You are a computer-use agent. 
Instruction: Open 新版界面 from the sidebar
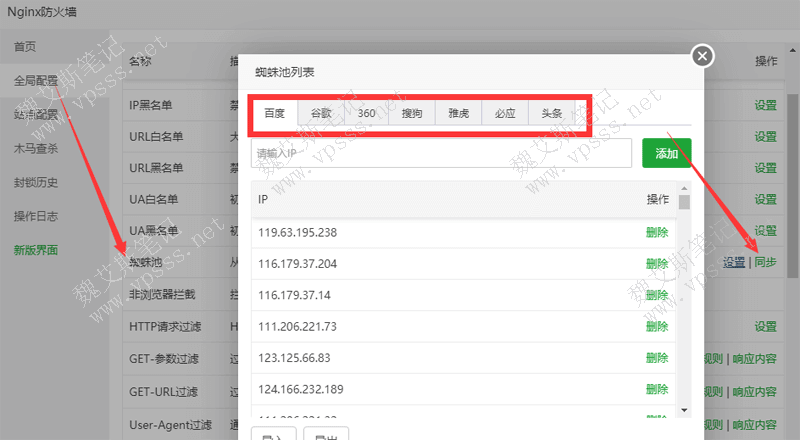pyautogui.click(x=35, y=250)
